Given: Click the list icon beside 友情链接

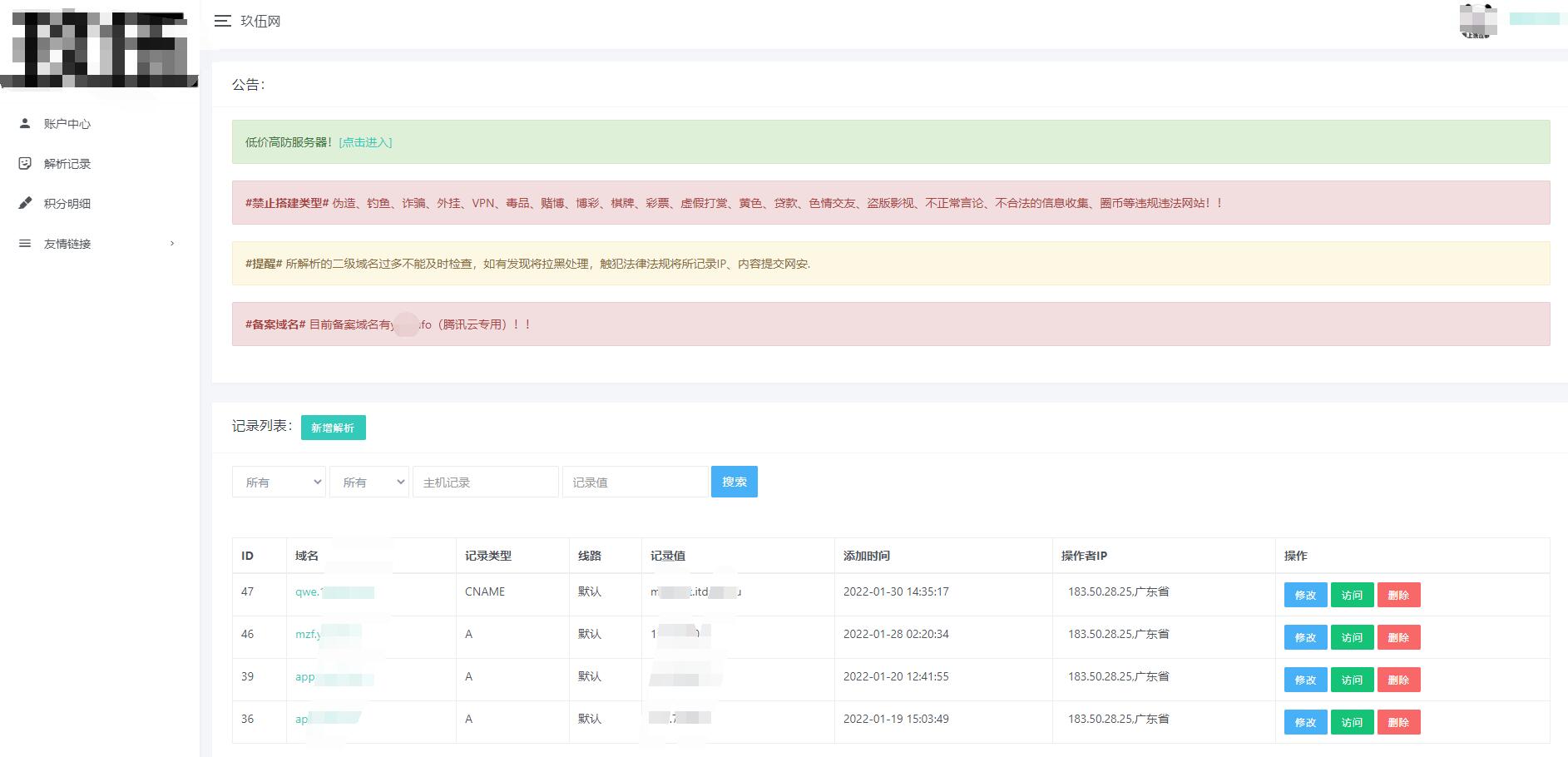Looking at the screenshot, I should (x=24, y=243).
